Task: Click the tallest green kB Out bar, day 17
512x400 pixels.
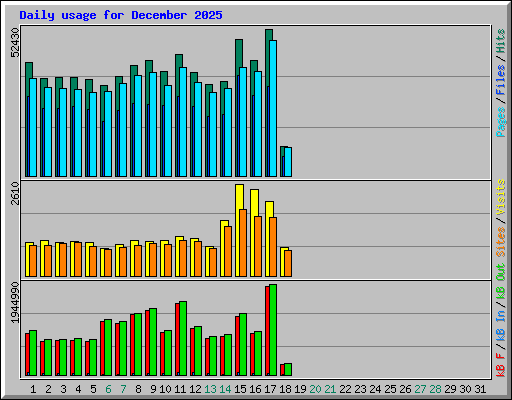Action: 273,330
